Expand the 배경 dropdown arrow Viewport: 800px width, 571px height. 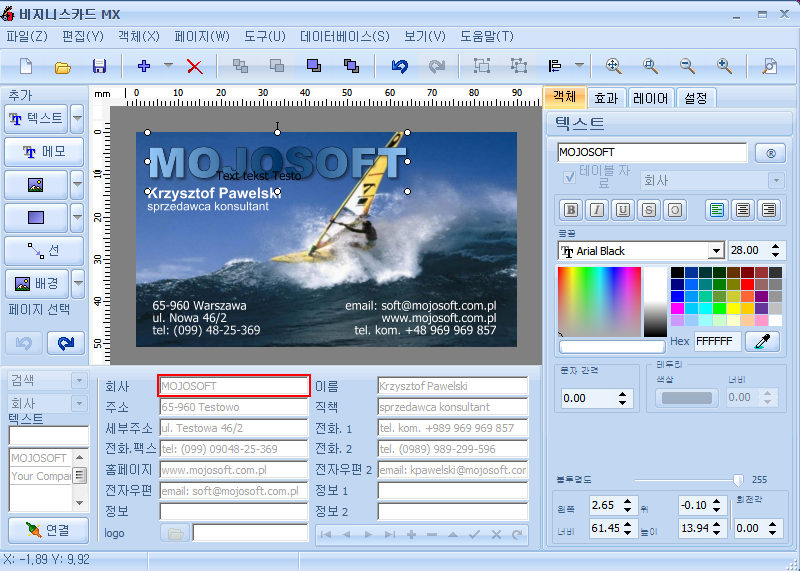click(x=78, y=284)
